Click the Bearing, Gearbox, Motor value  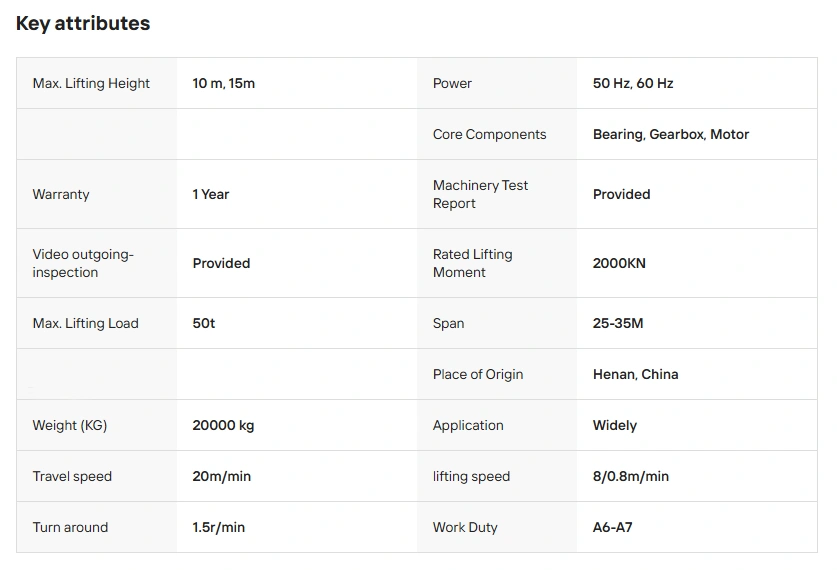[671, 134]
